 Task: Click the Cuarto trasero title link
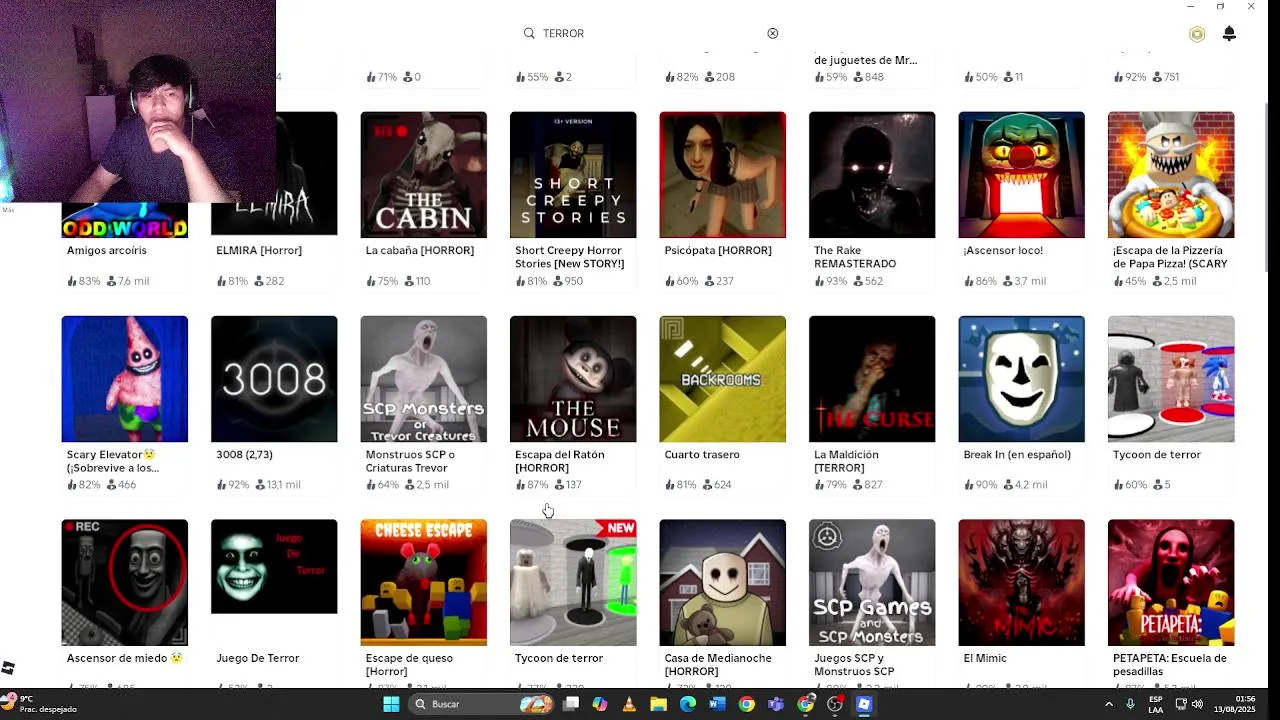point(702,454)
